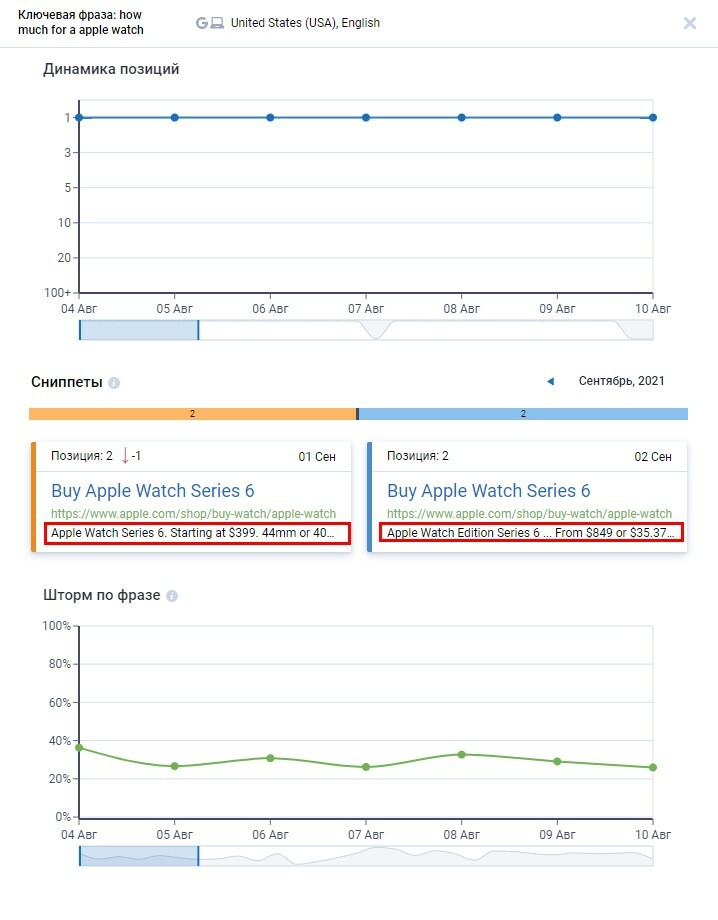The height and width of the screenshot is (920, 718).
Task: Go to previous month with left arrow
Action: pos(550,381)
